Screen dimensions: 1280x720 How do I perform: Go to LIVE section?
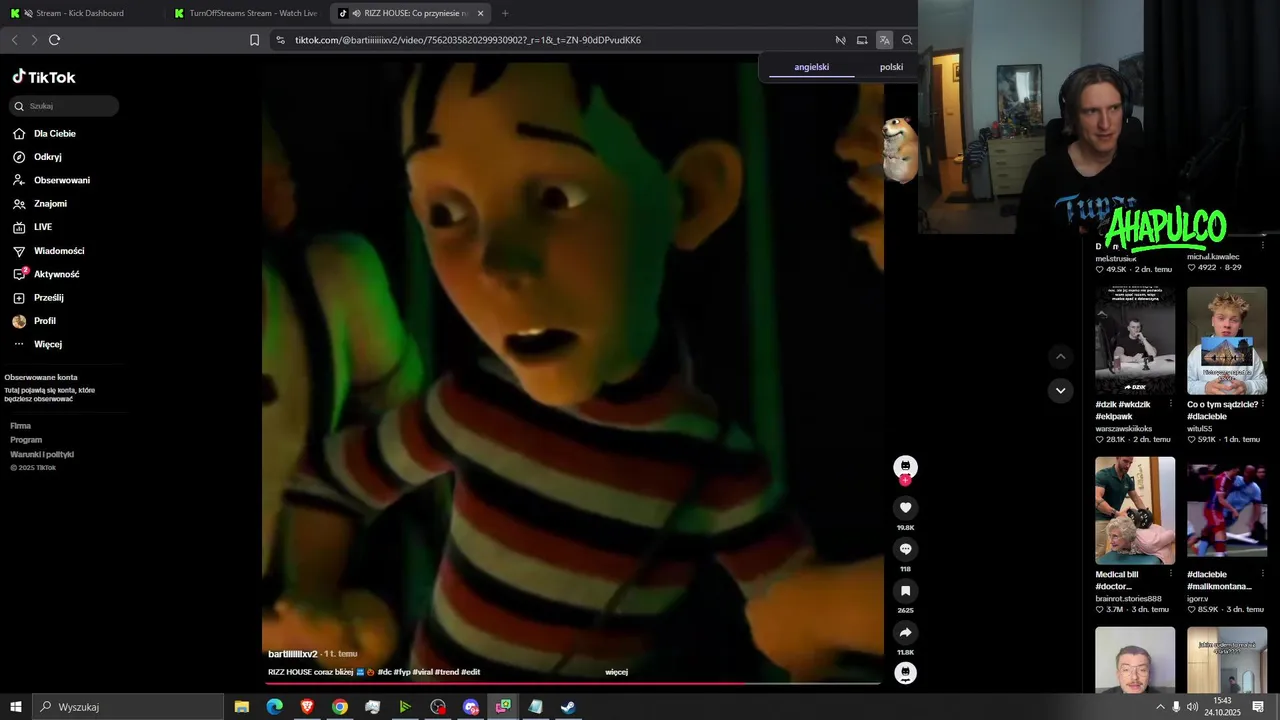click(32, 227)
